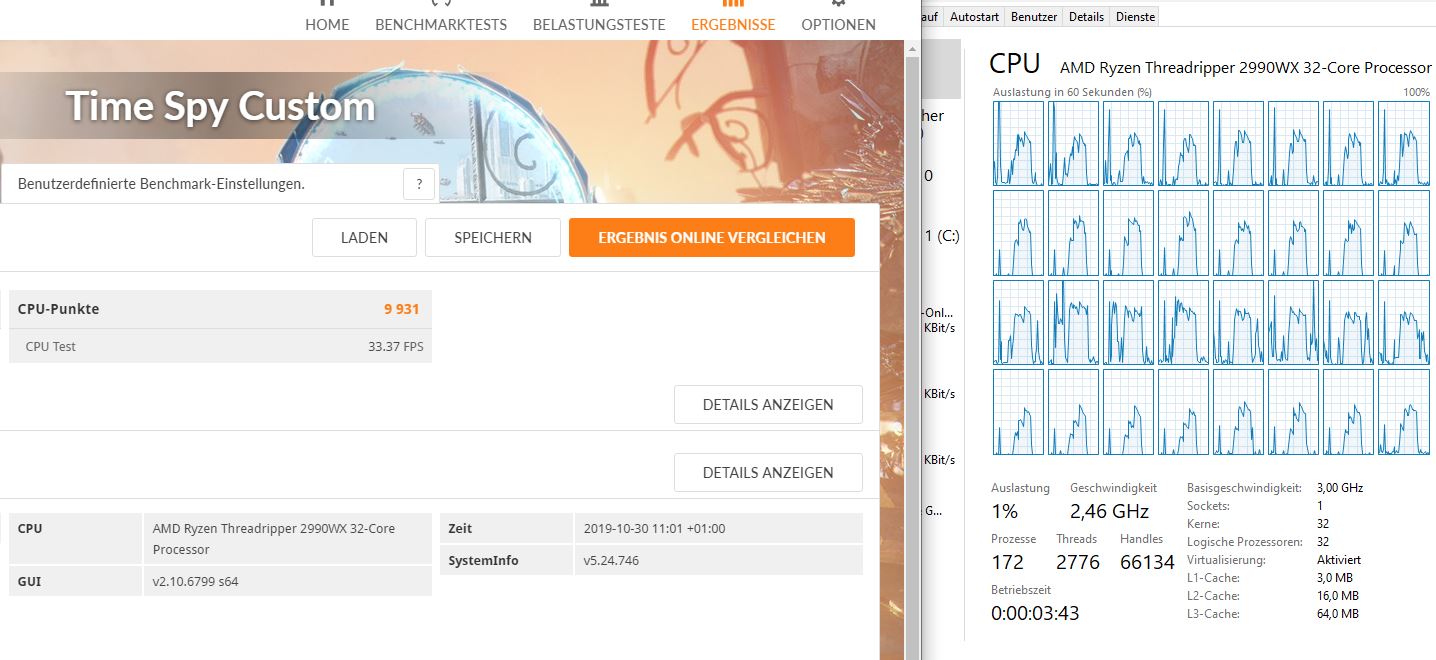Click the 33.37 FPS value
This screenshot has height=660, width=1436.
(394, 347)
